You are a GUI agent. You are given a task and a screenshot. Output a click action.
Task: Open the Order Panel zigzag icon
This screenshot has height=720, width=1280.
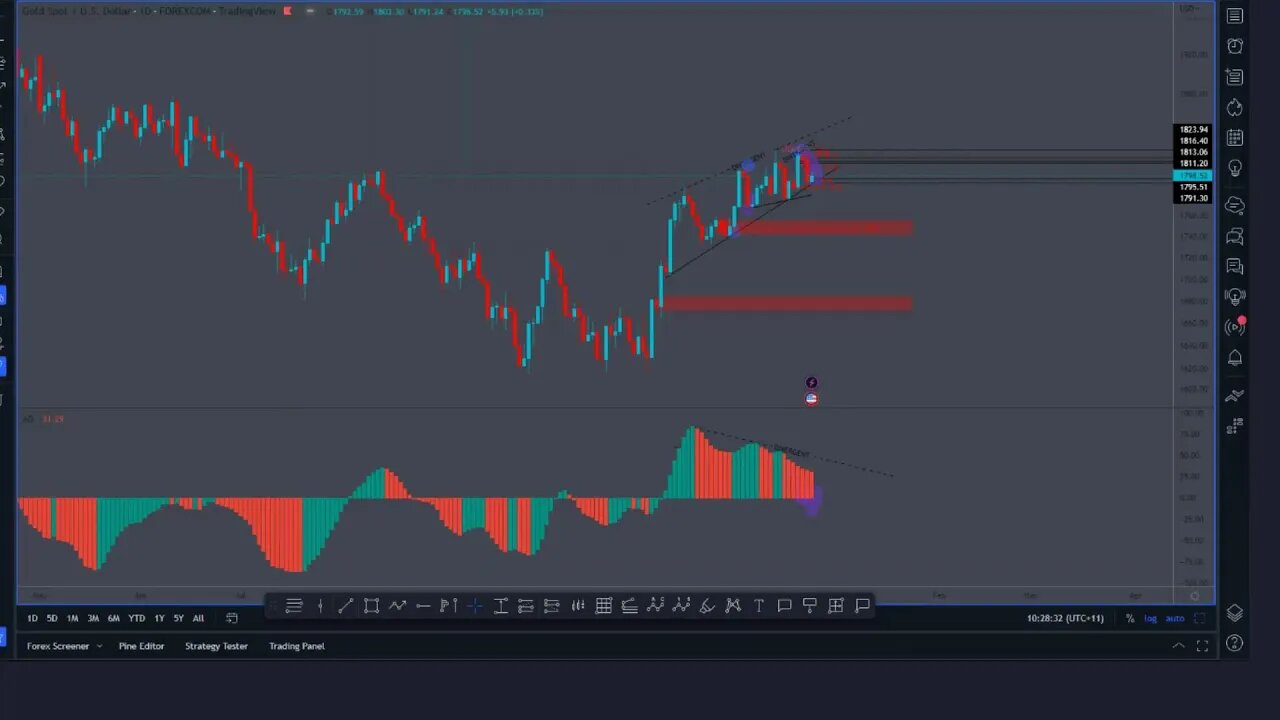pyautogui.click(x=1235, y=395)
